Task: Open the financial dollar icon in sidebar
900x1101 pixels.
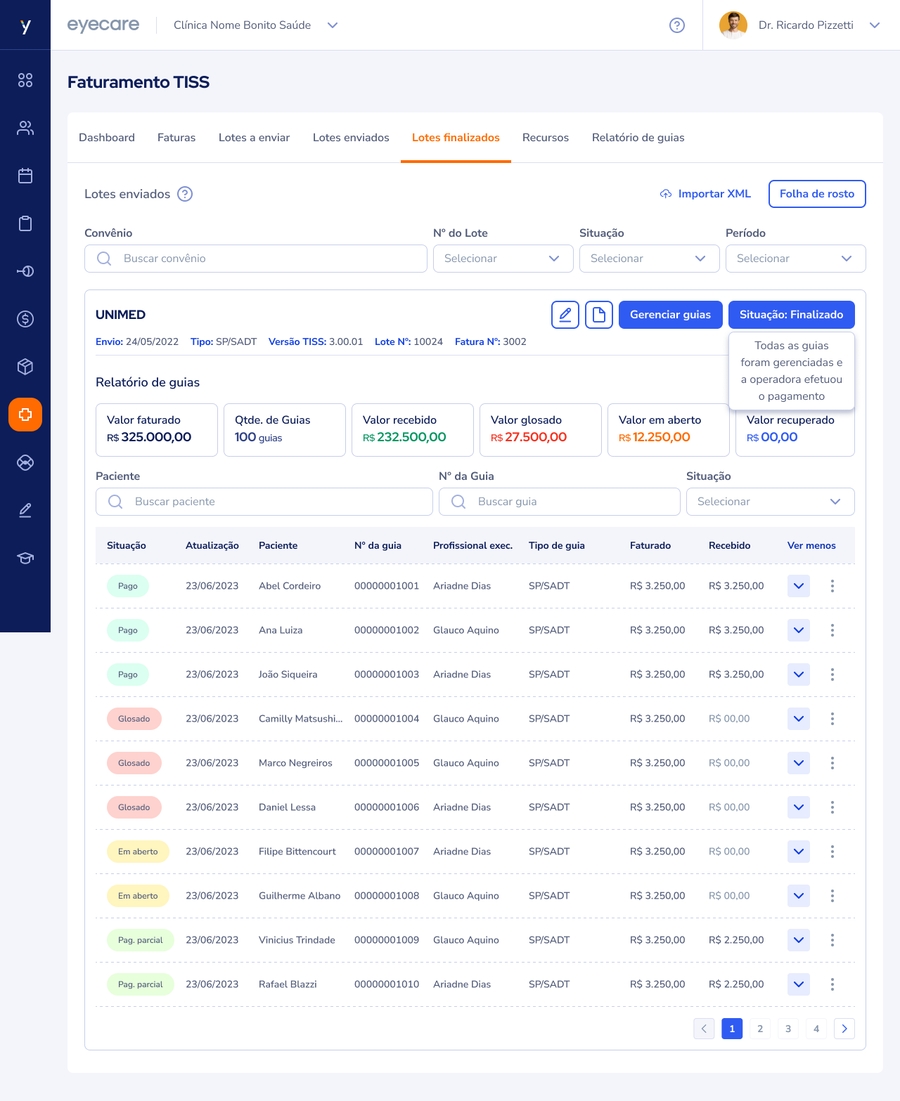Action: [25, 319]
